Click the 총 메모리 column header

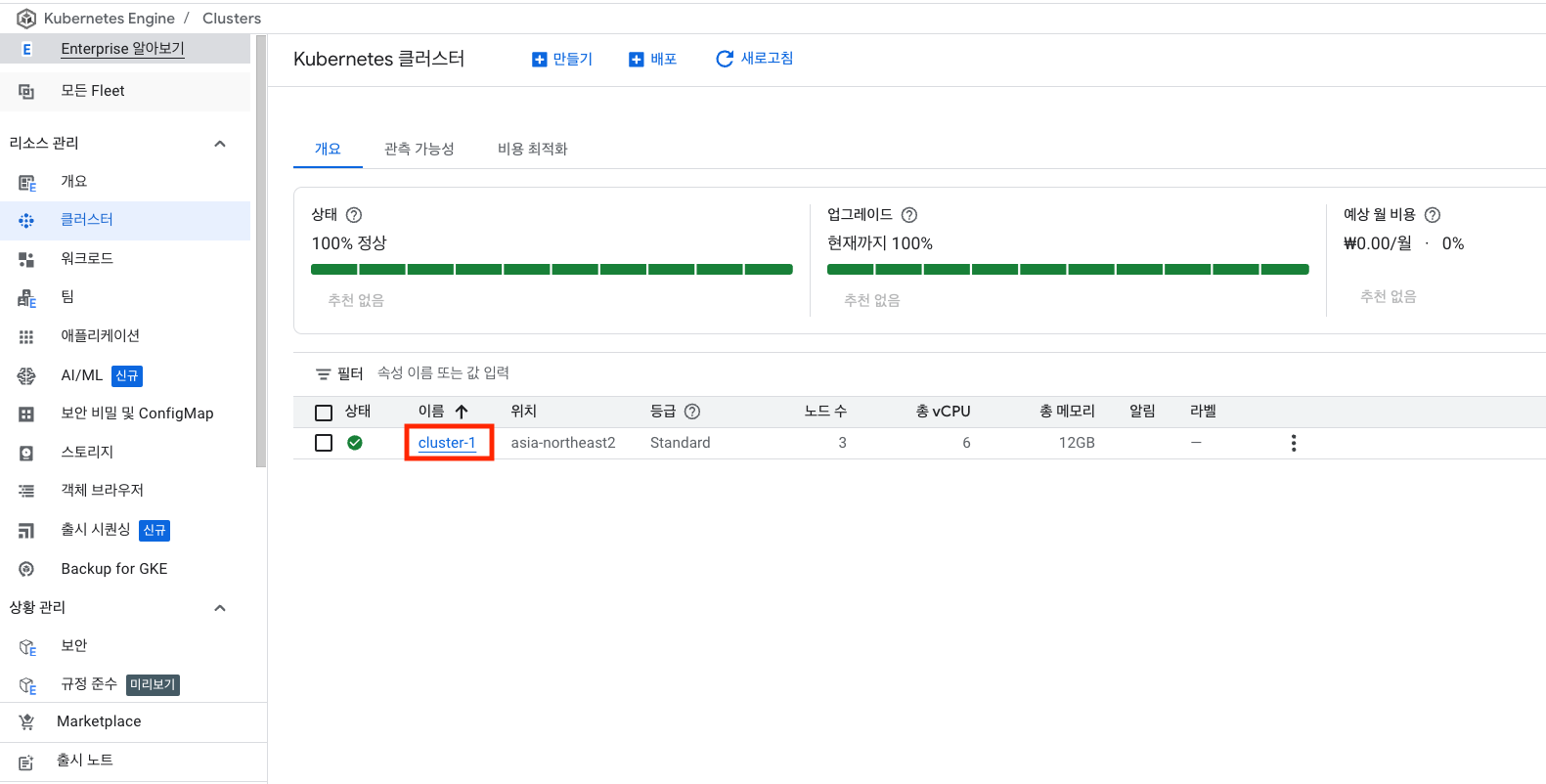coord(1067,412)
